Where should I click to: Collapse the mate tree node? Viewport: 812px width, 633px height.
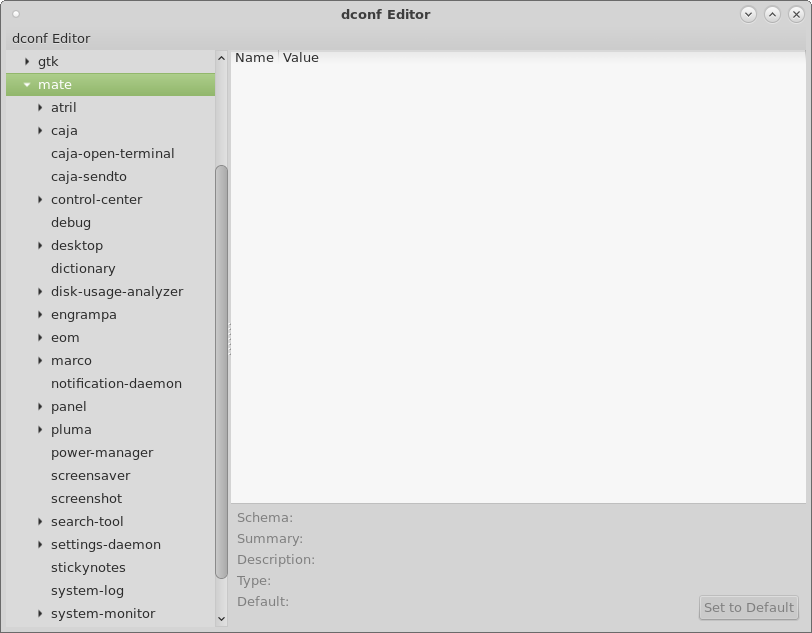click(x=27, y=84)
